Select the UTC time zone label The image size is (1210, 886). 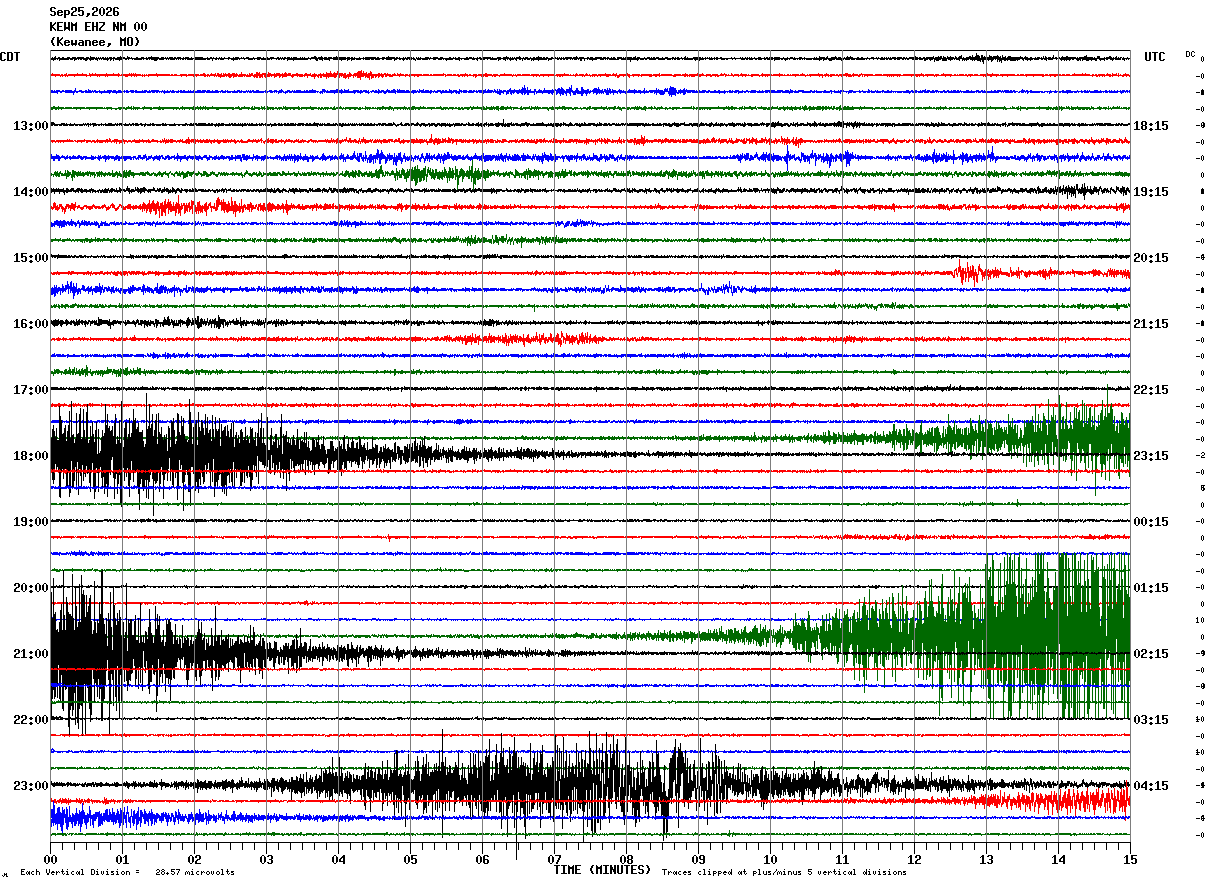[x=1155, y=57]
